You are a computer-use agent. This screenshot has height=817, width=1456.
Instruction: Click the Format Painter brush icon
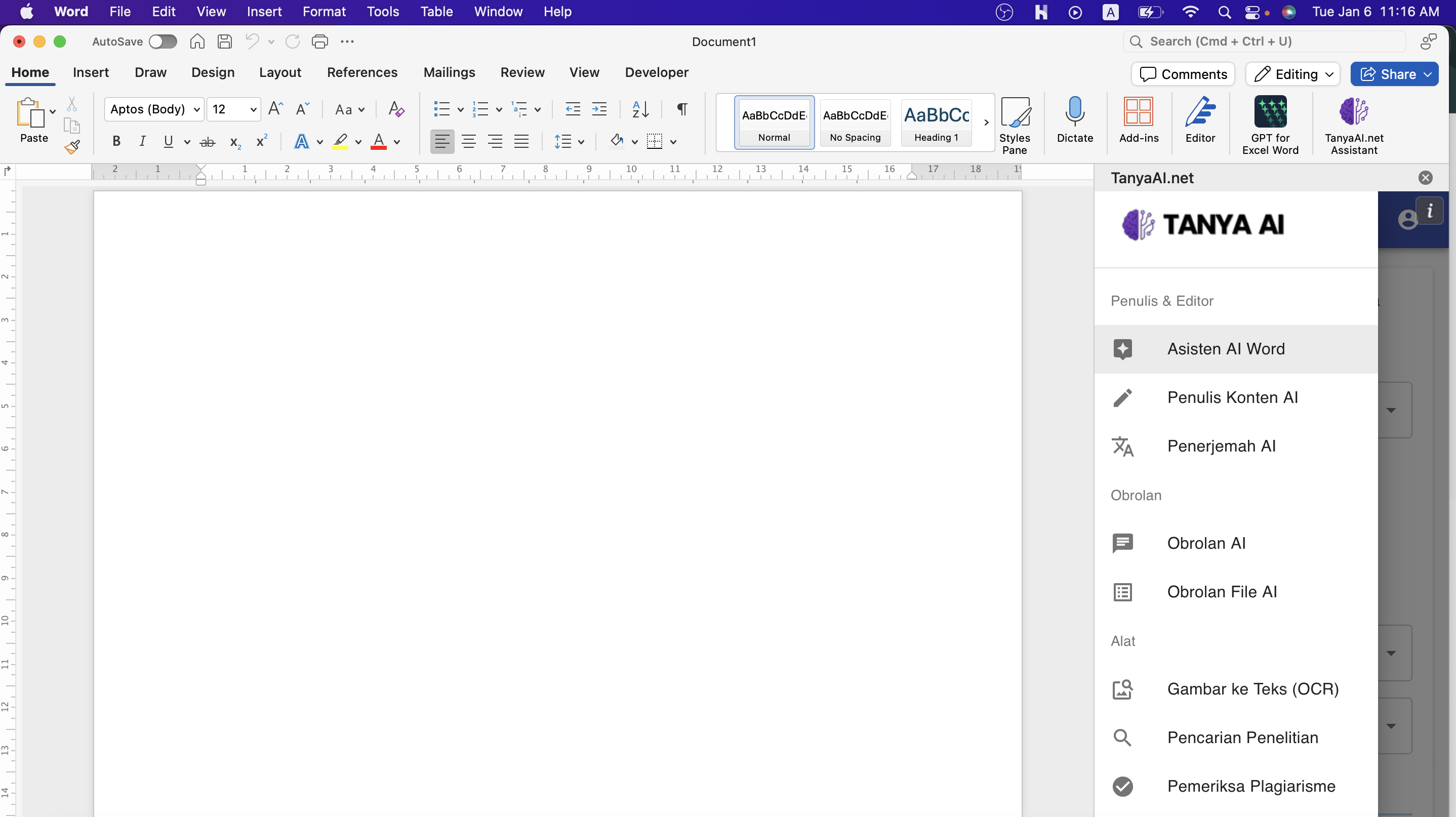coord(72,147)
